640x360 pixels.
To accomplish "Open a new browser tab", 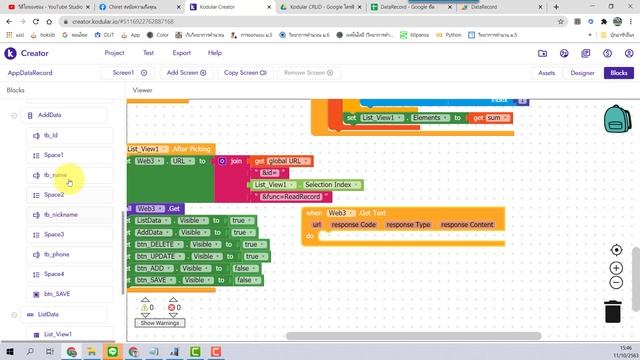I will (556, 7).
